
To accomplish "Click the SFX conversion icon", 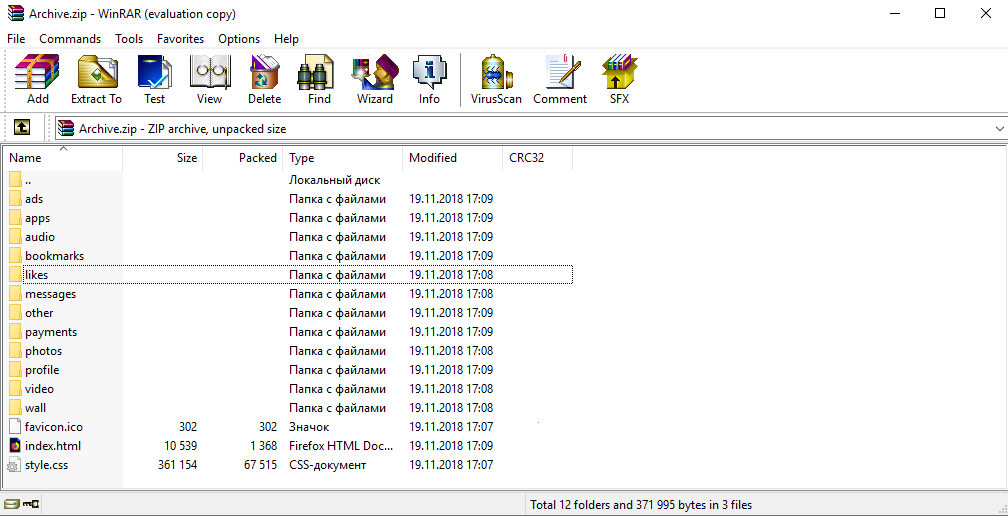I will (x=619, y=79).
